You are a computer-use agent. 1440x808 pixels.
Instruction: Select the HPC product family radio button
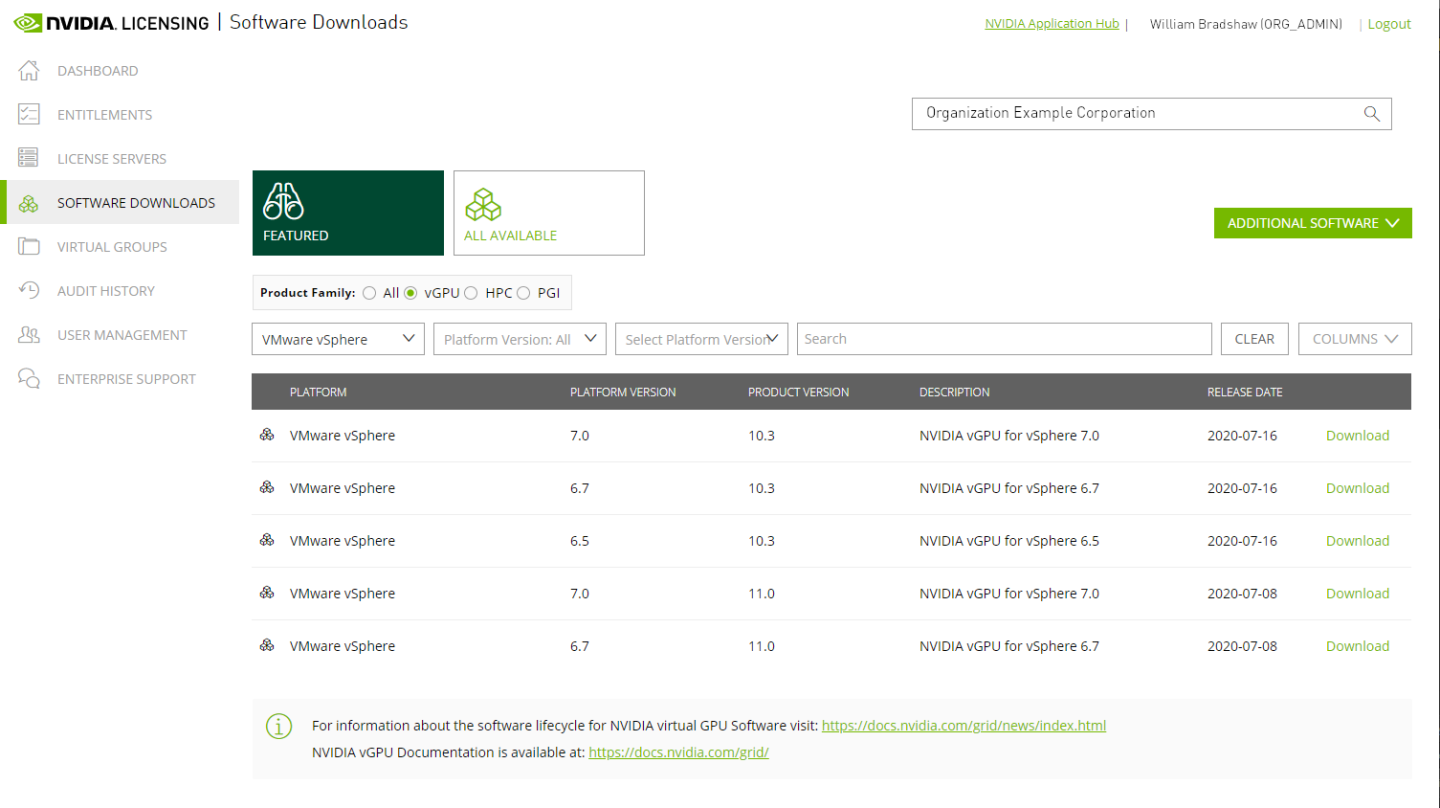pos(471,293)
